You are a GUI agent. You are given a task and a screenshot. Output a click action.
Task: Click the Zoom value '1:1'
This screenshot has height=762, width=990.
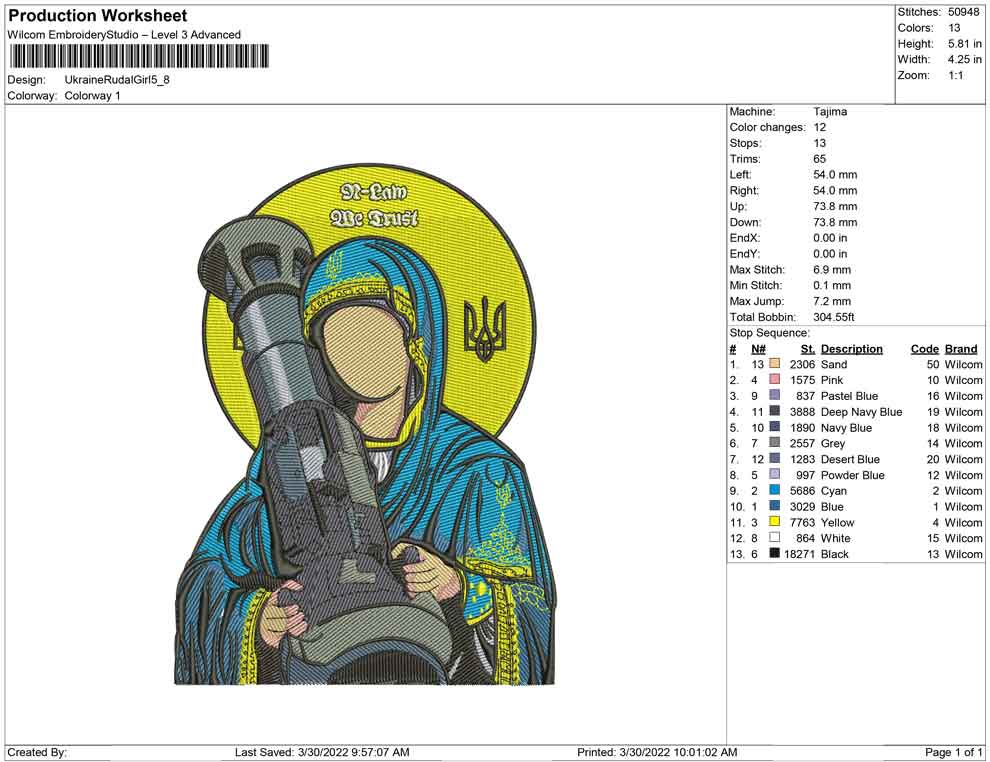pos(955,75)
